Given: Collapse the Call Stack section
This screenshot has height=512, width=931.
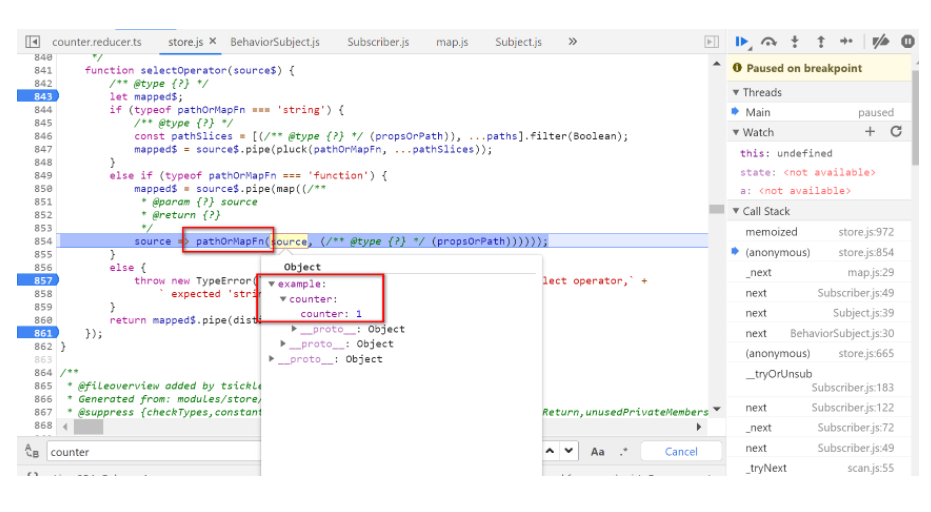Looking at the screenshot, I should (x=737, y=211).
